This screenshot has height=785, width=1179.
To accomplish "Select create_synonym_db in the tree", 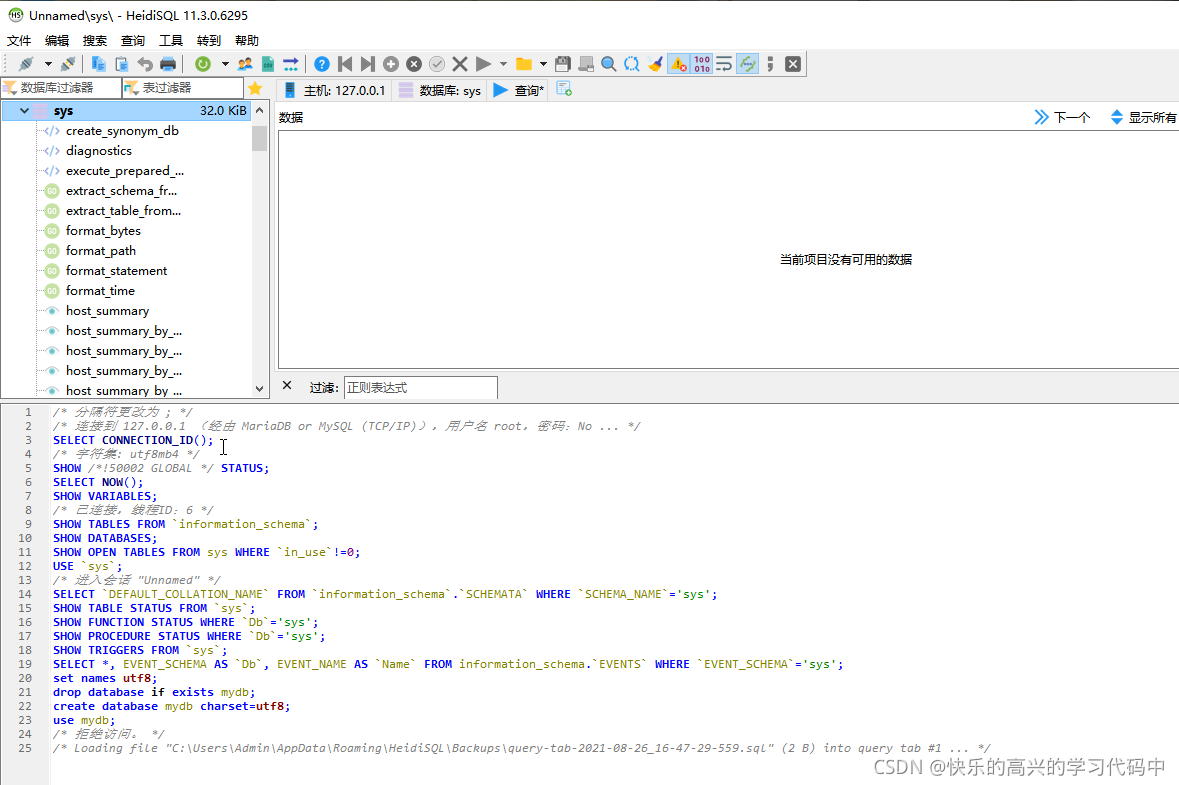I will 123,131.
